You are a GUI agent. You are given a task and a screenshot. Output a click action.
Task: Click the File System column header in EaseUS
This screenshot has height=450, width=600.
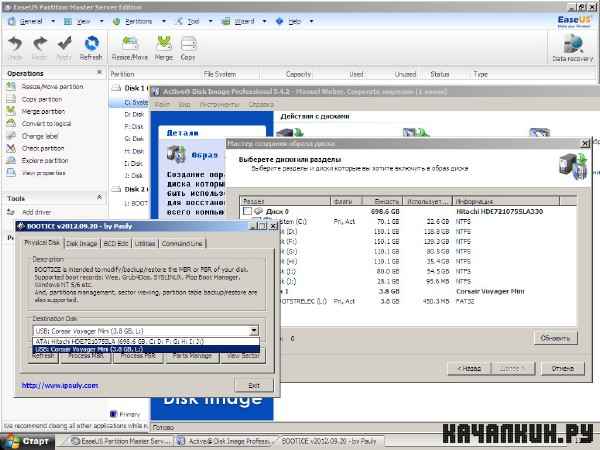[220, 74]
